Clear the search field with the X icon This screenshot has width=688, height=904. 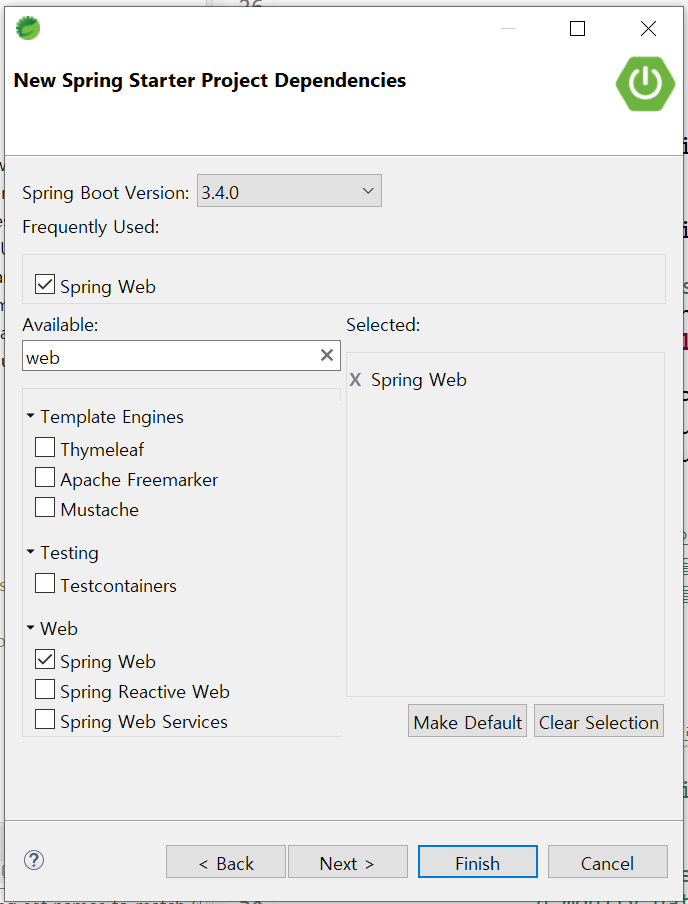point(327,356)
